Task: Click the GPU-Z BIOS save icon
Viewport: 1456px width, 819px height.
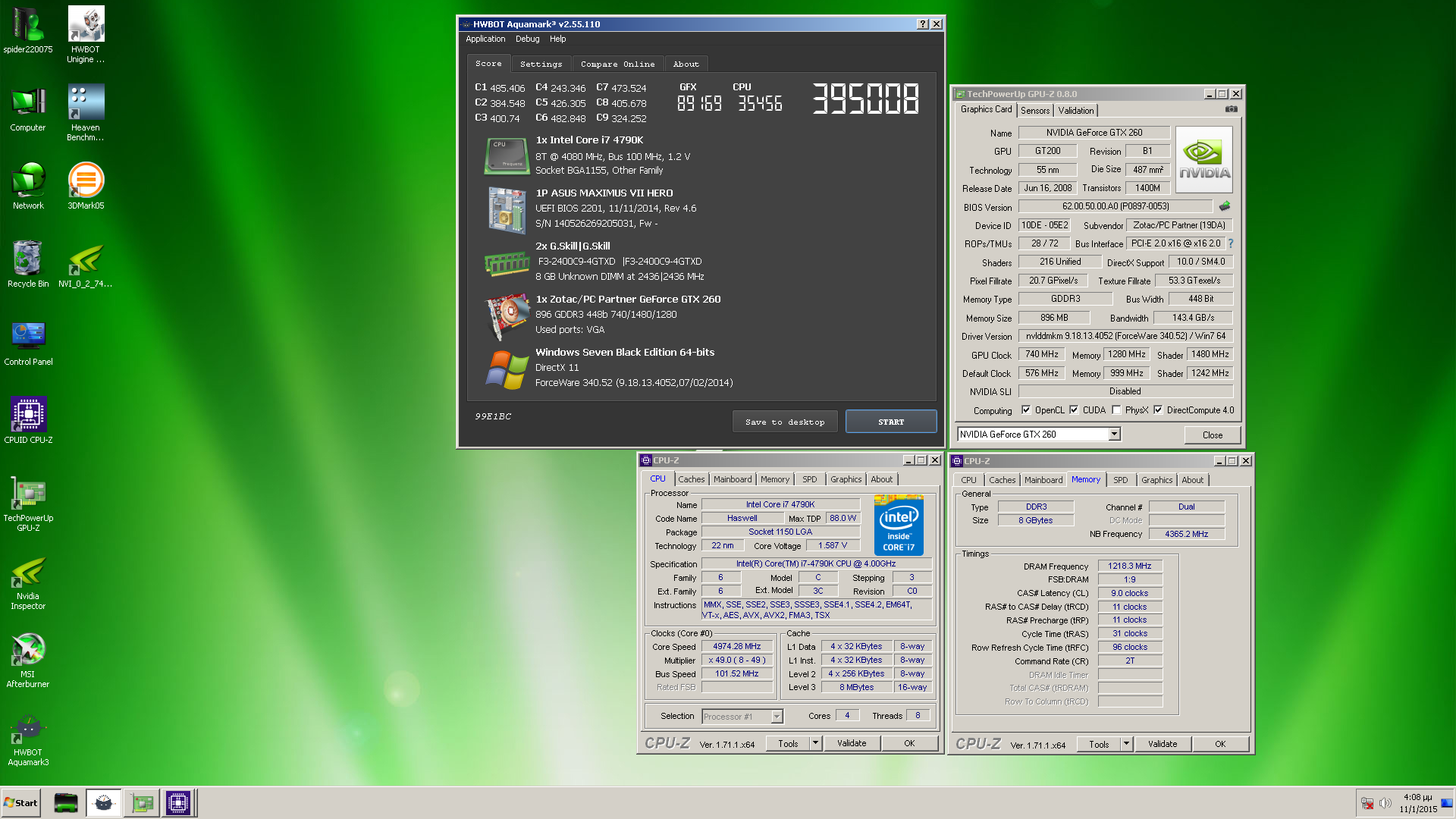Action: point(1224,206)
